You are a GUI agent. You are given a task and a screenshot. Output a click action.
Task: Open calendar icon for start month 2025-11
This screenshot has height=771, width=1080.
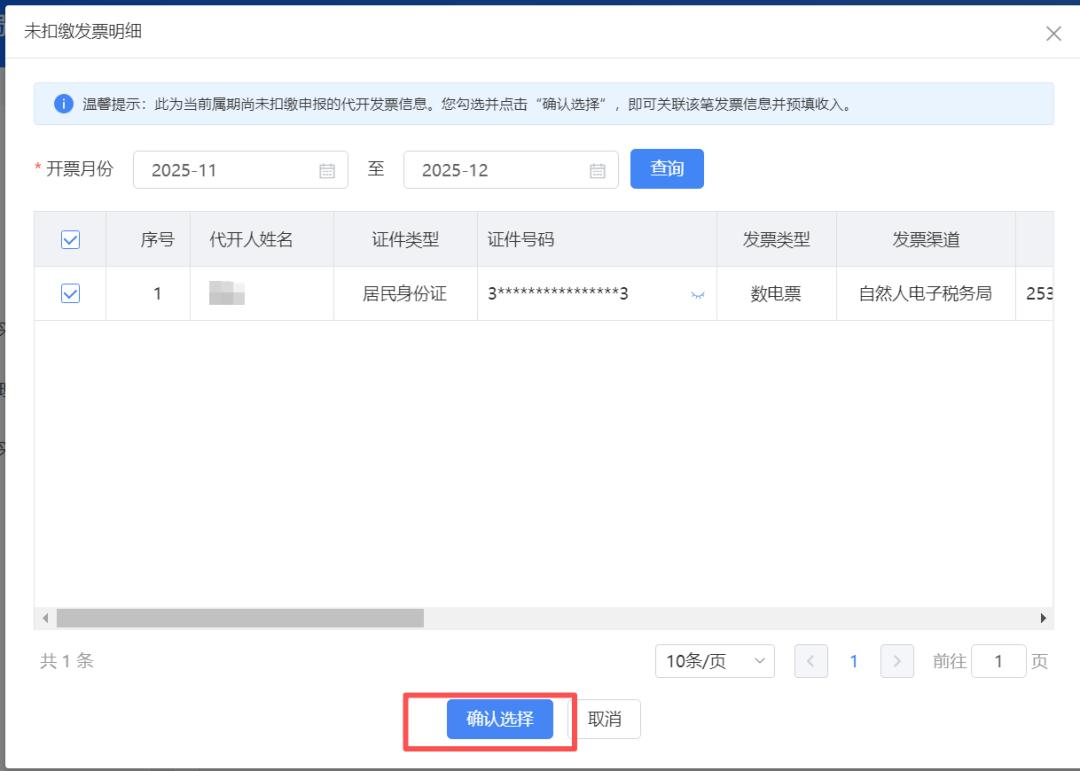pos(327,170)
